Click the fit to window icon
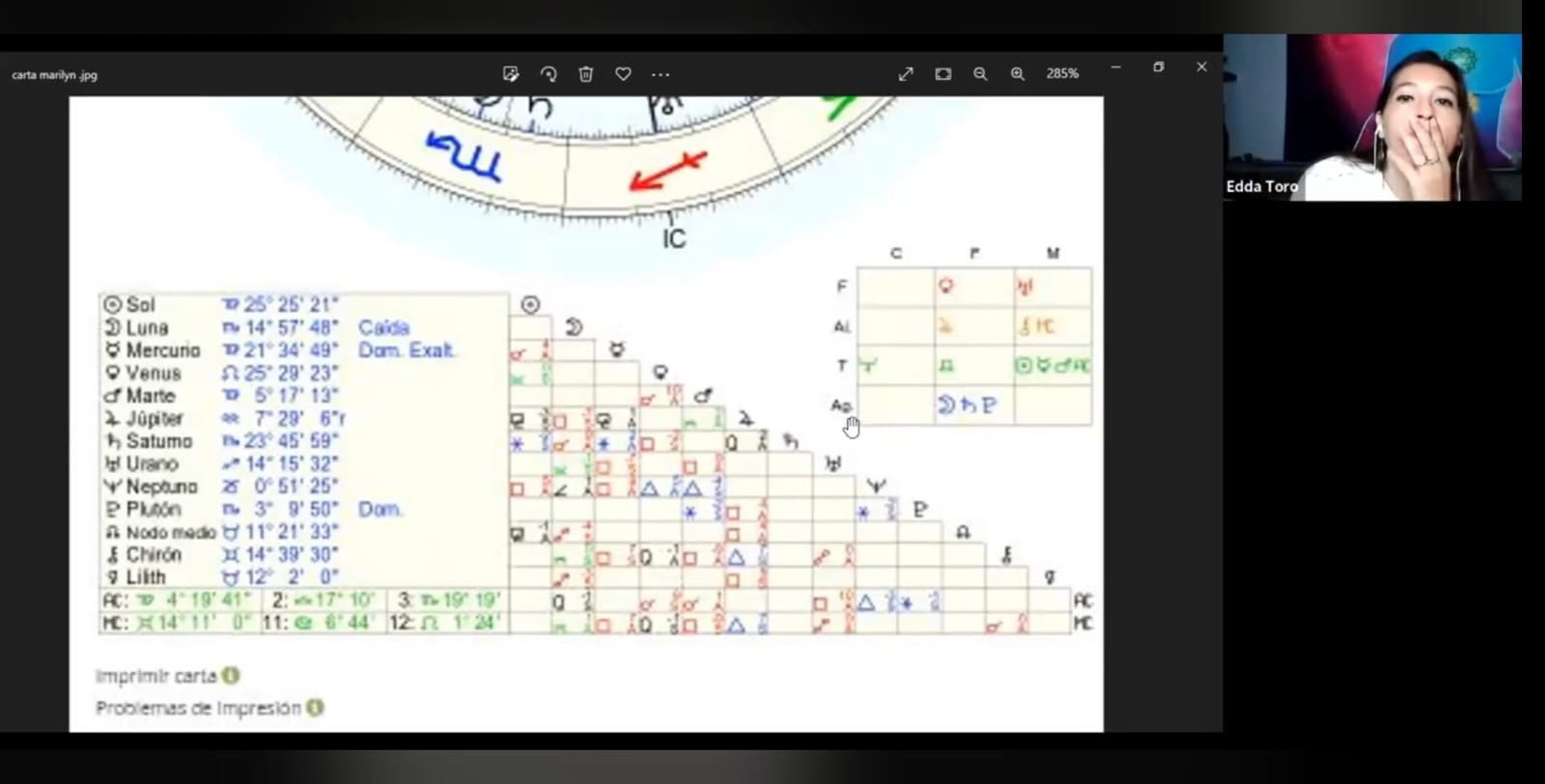The image size is (1545, 784). tap(942, 74)
